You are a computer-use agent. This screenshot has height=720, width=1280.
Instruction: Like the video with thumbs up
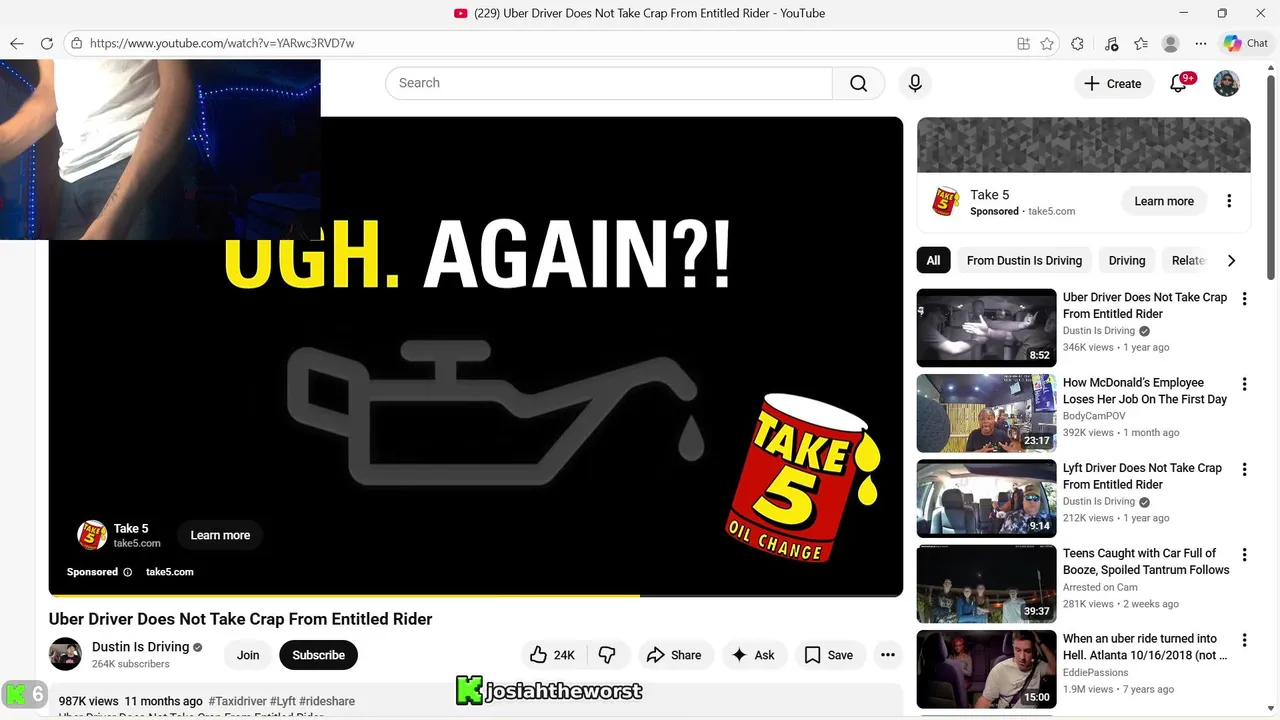pos(552,655)
